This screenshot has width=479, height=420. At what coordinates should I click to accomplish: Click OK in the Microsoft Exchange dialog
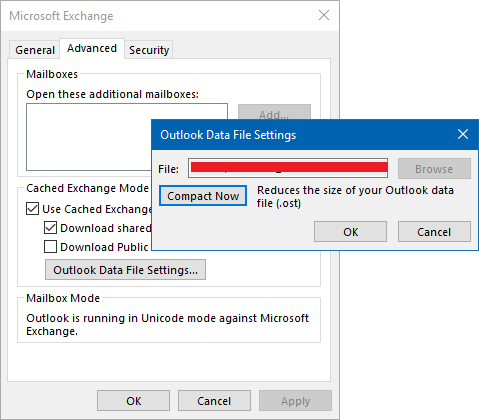click(133, 401)
